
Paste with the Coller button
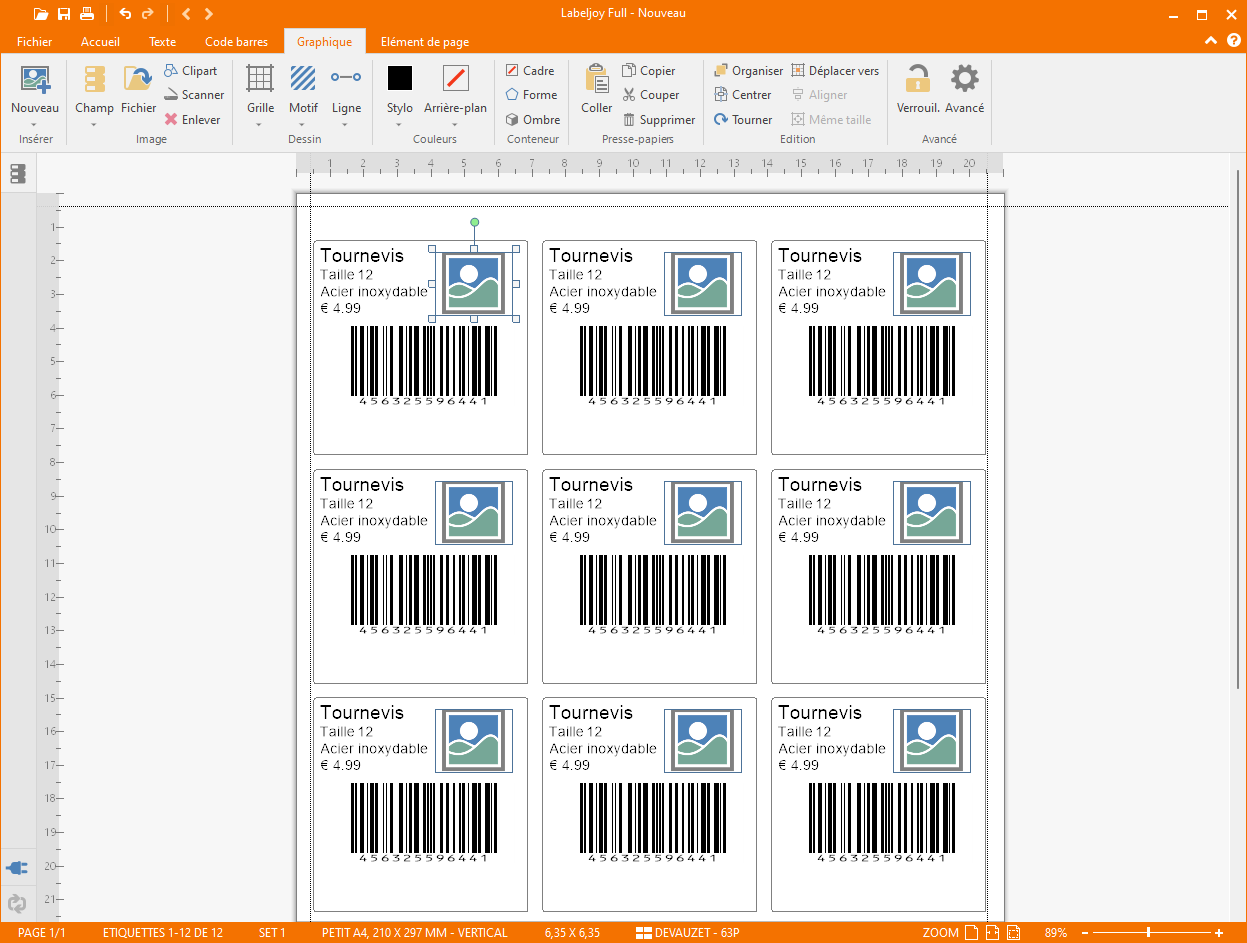click(597, 89)
